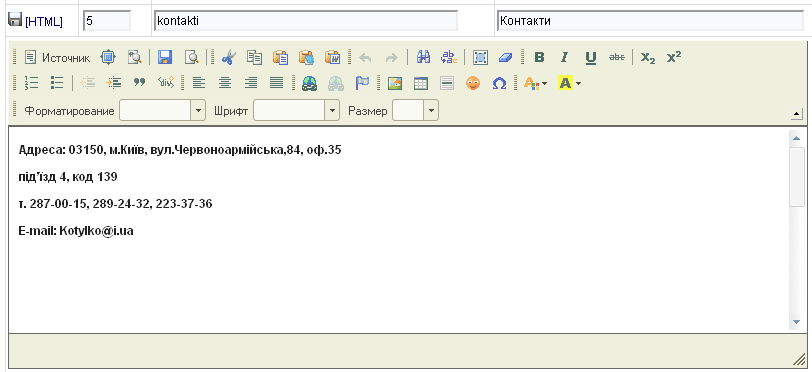Click the line starting with Адреса
The height and width of the screenshot is (372, 812).
[x=180, y=150]
